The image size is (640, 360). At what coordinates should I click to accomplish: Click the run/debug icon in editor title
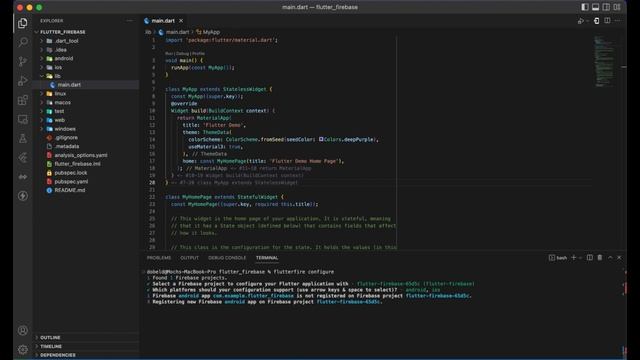tap(580, 21)
